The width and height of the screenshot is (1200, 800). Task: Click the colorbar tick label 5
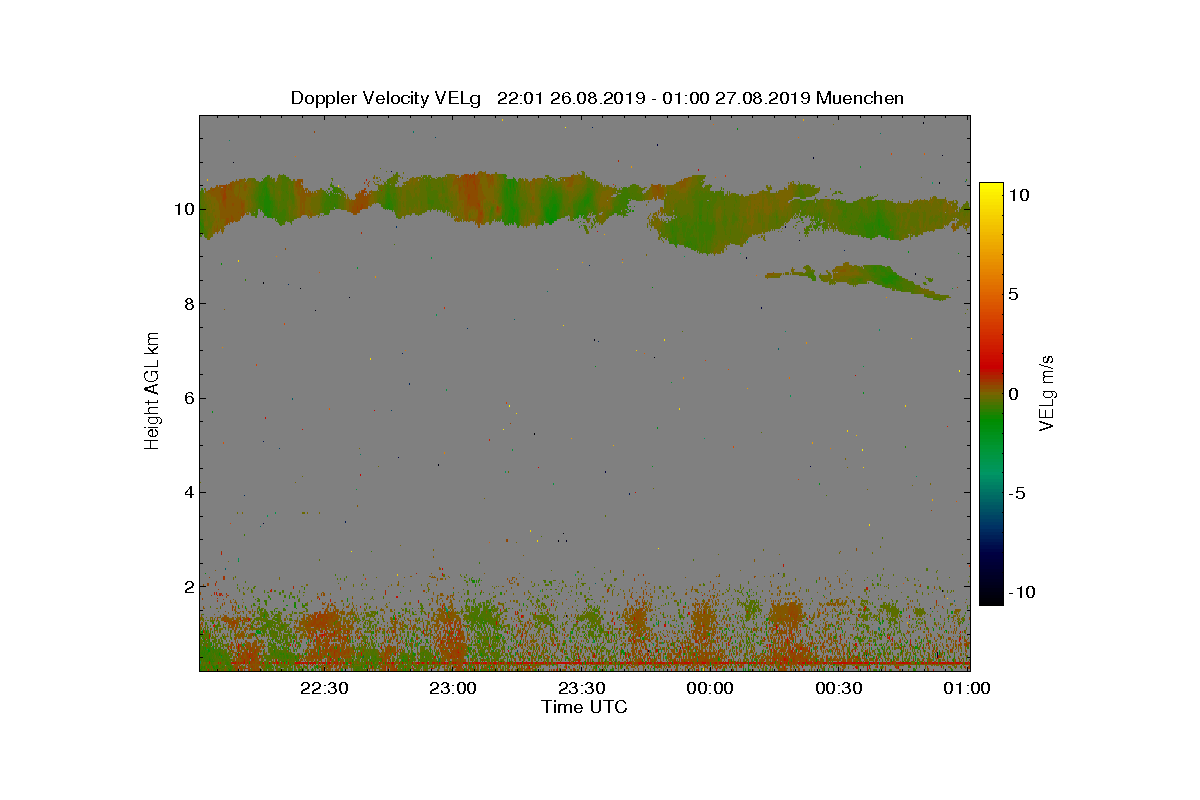[1012, 294]
